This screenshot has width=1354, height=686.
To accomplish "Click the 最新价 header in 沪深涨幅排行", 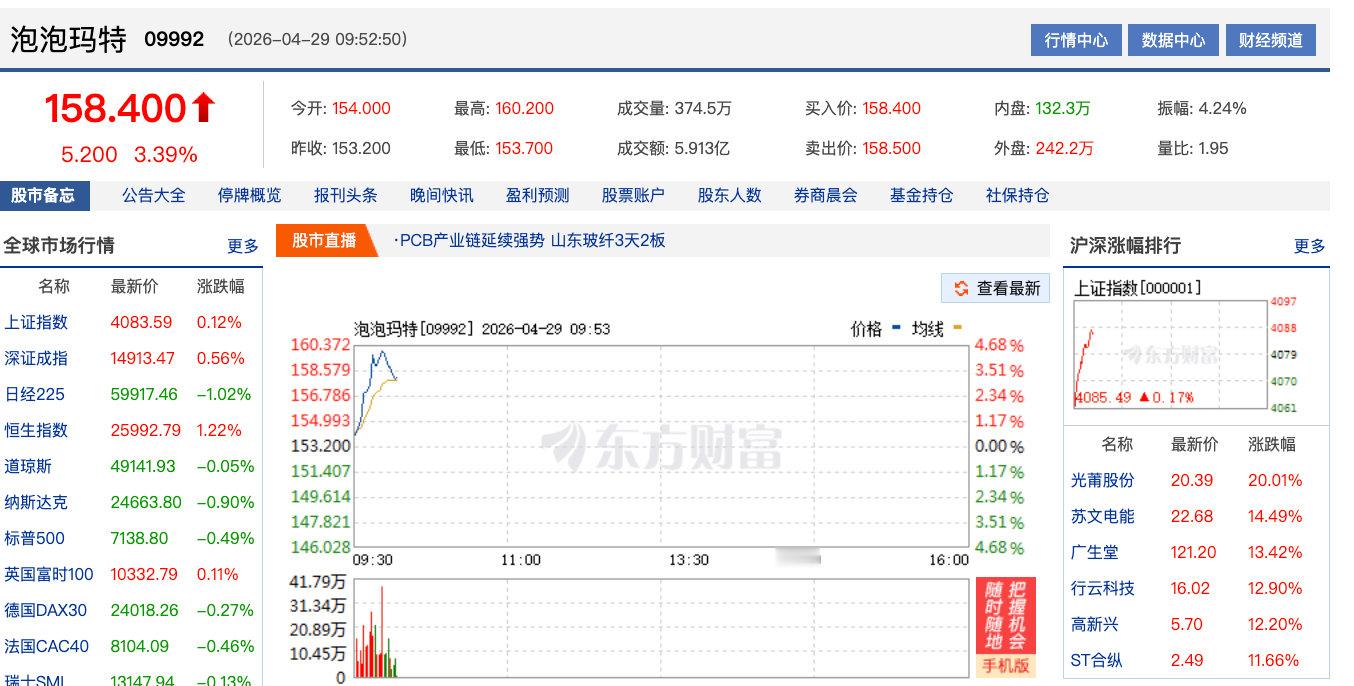I will [x=1195, y=444].
